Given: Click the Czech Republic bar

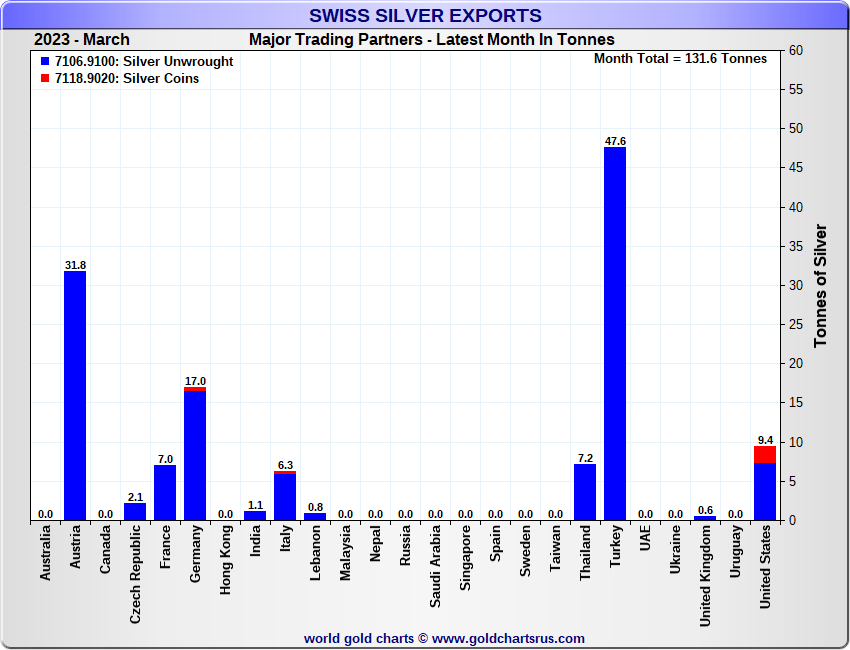Looking at the screenshot, I should click(135, 512).
